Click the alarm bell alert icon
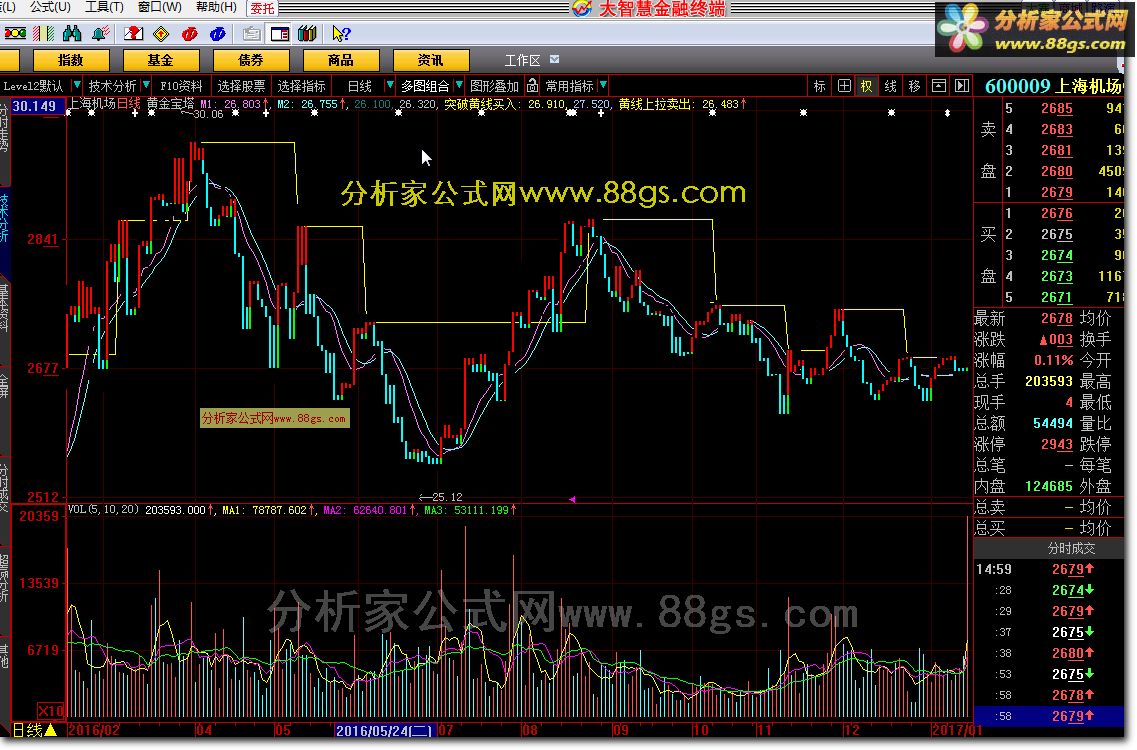The image size is (1137, 750). pos(100,33)
